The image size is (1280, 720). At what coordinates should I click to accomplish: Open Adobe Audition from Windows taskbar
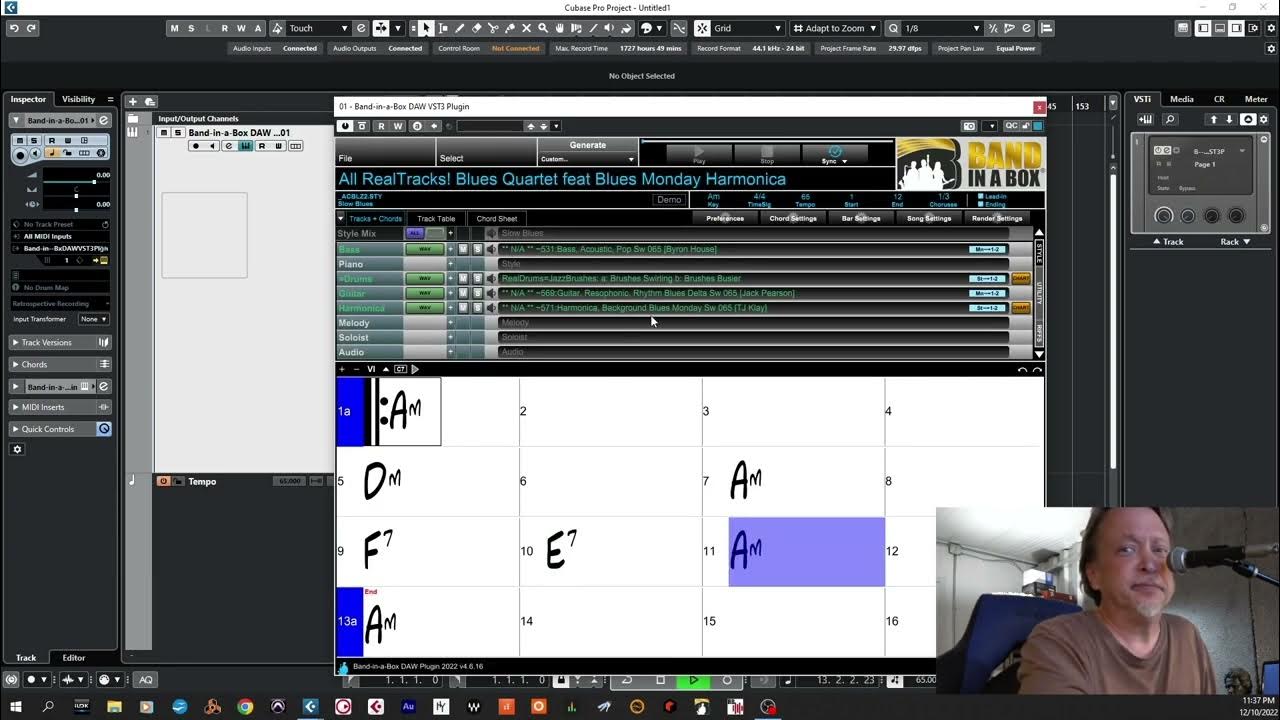click(x=408, y=707)
